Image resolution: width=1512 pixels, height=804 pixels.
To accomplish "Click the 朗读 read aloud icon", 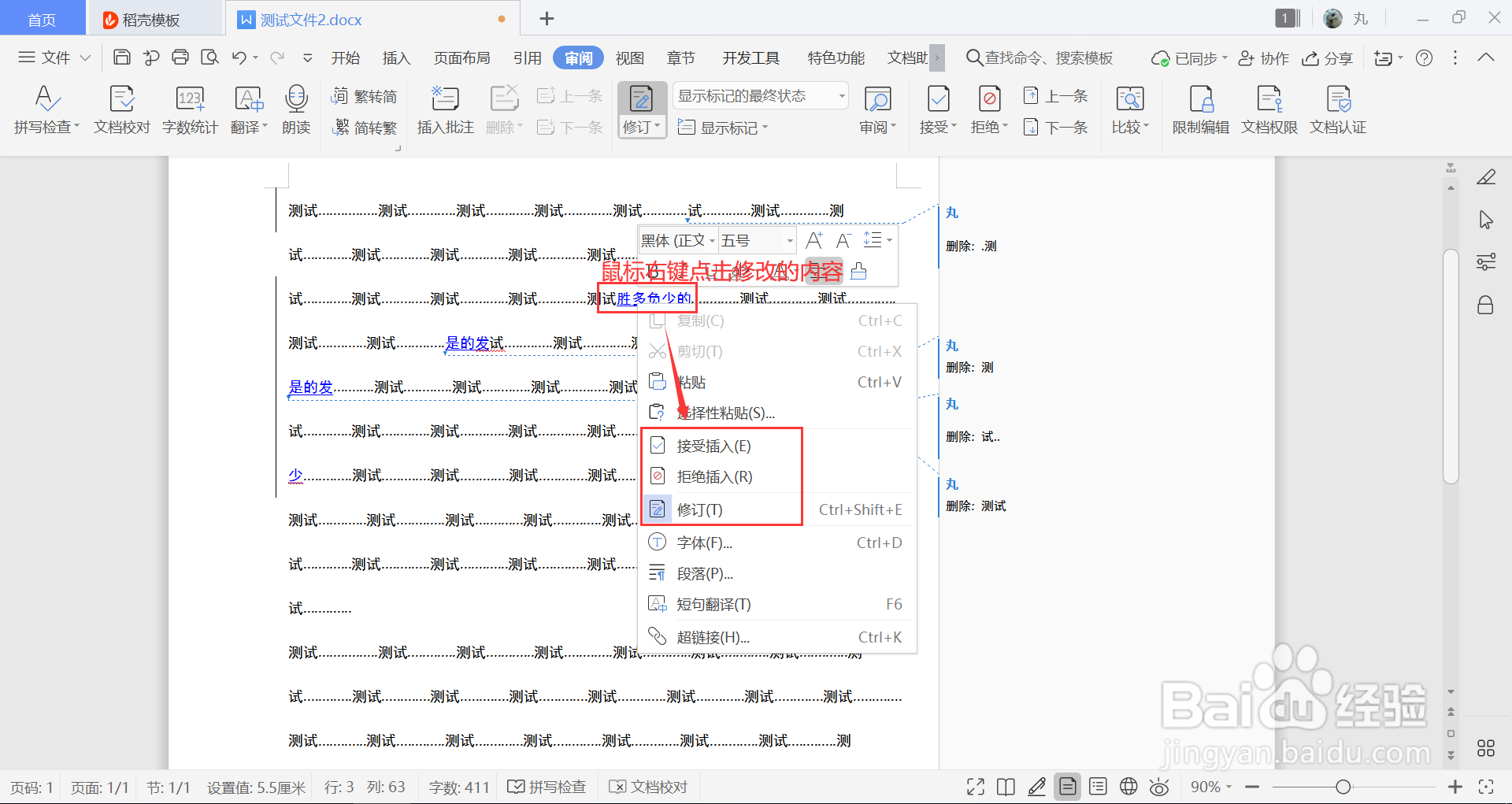I will tap(296, 109).
